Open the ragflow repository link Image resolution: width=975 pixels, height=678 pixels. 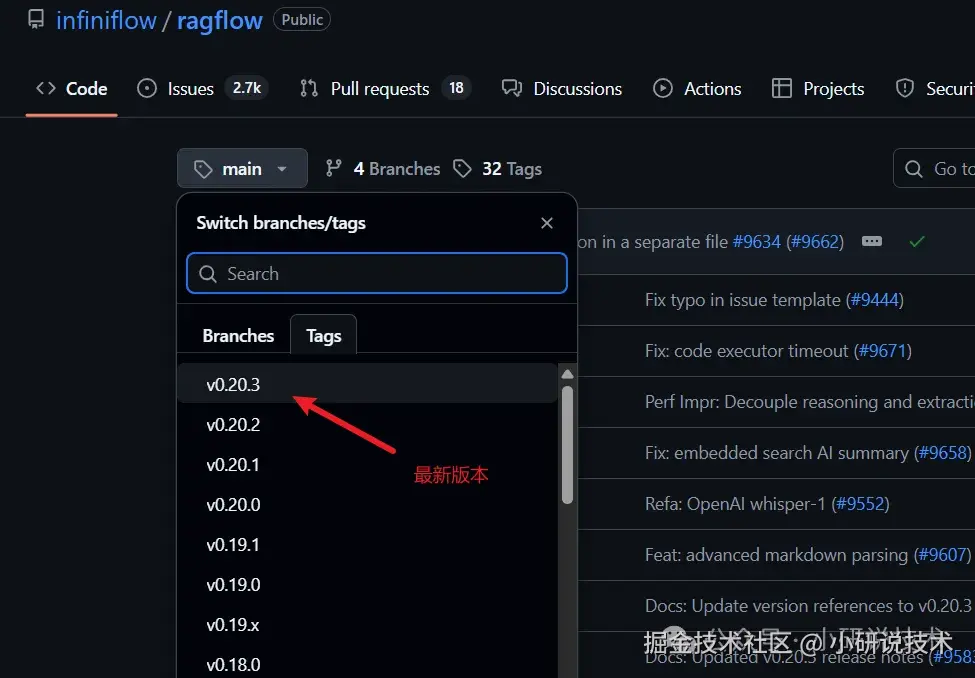coord(219,21)
